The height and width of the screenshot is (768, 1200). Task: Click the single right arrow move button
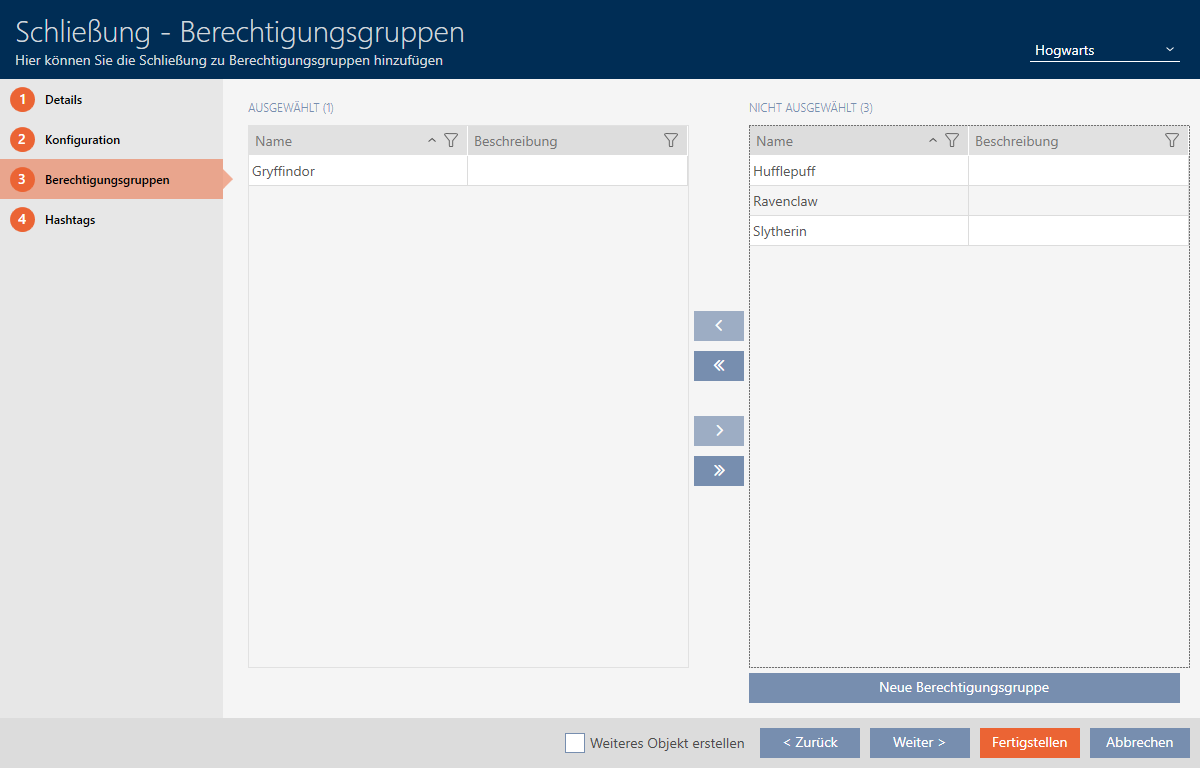click(718, 431)
